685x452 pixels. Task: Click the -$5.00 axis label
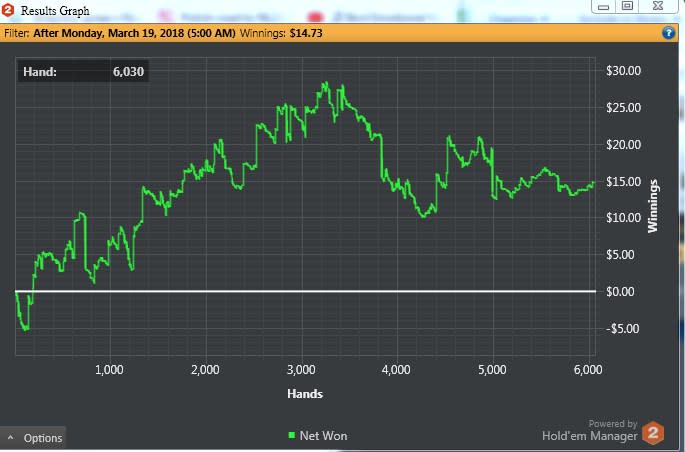[623, 328]
